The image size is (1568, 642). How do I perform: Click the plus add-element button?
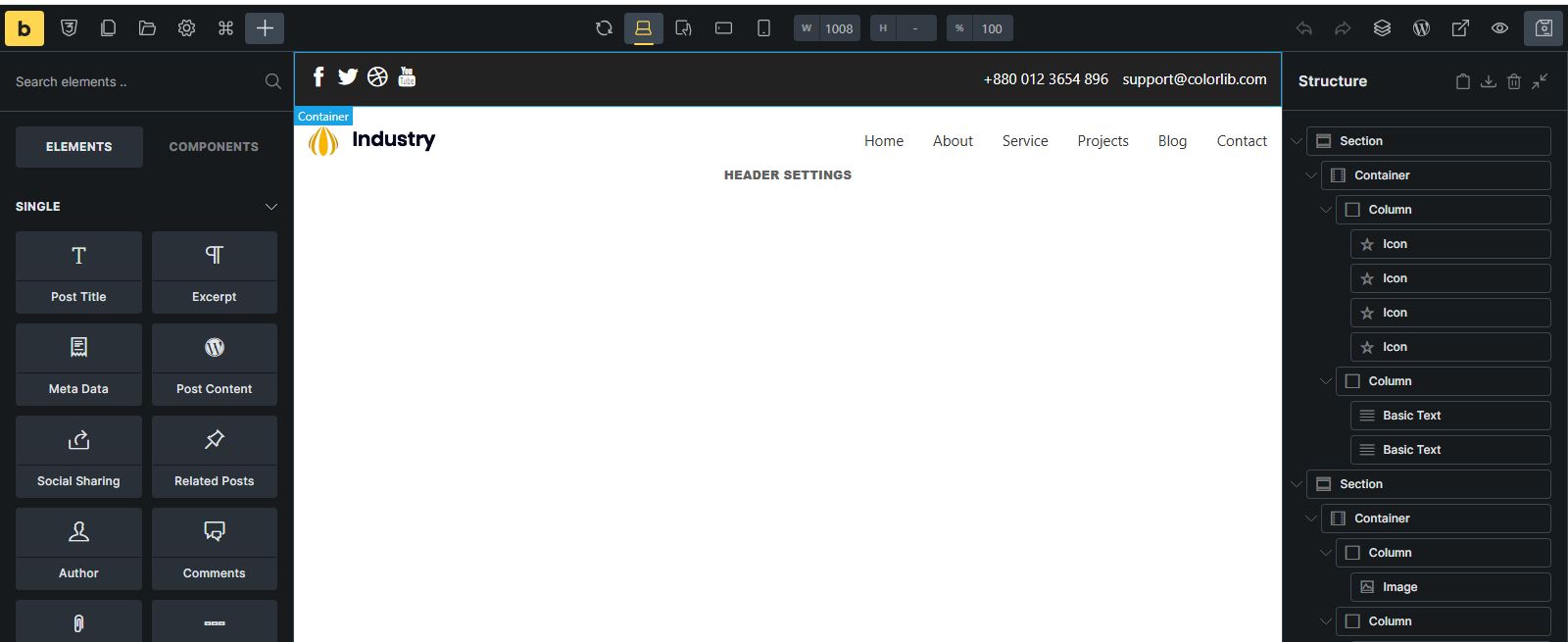click(265, 28)
